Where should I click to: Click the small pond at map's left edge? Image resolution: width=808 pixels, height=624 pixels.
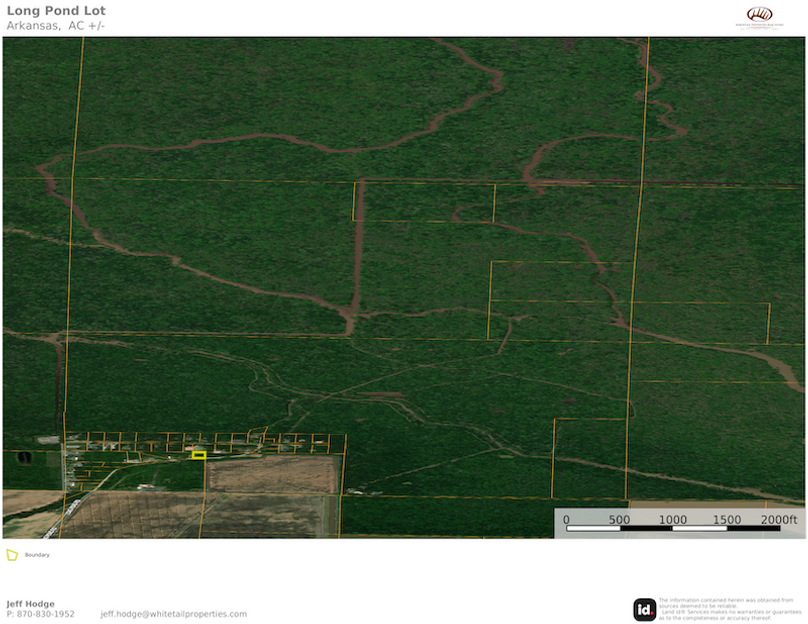(24, 457)
